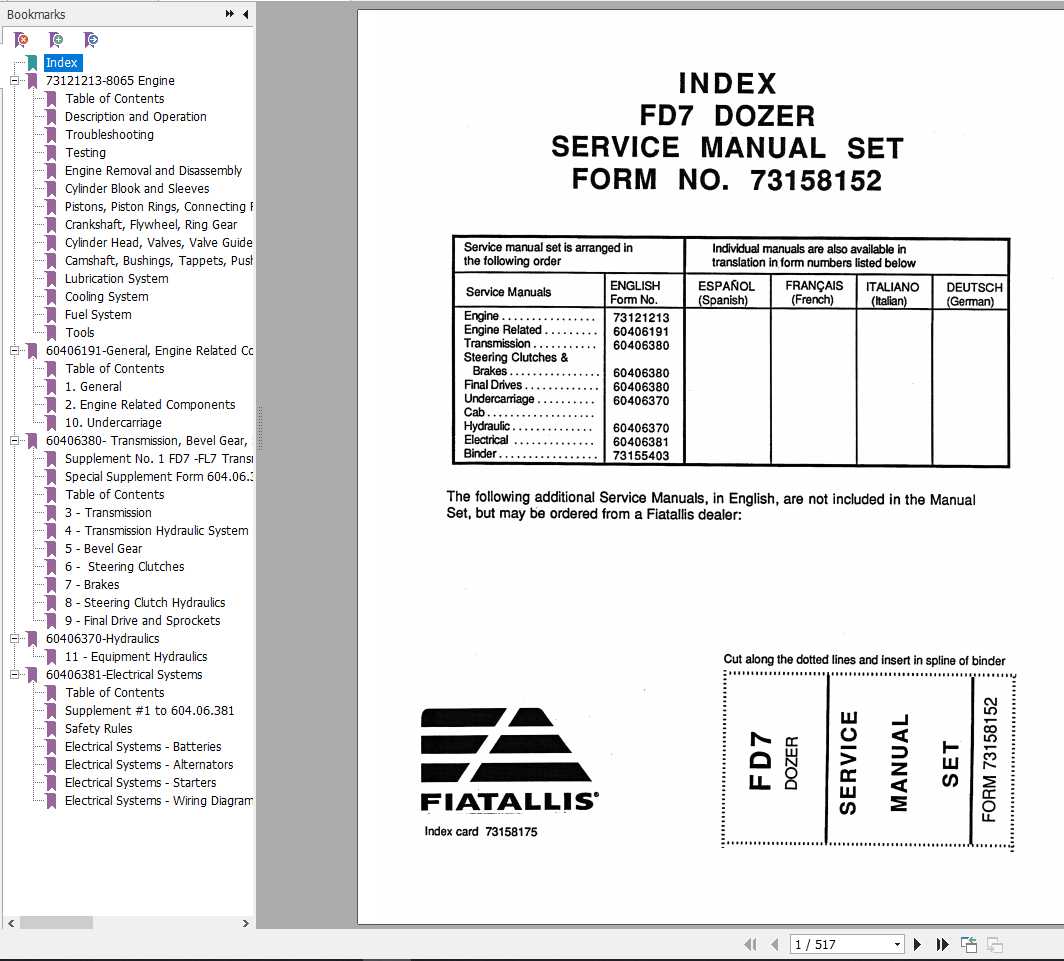Open the 3 - Transmission bookmark
Viewport: 1064px width, 961px height.
(108, 513)
